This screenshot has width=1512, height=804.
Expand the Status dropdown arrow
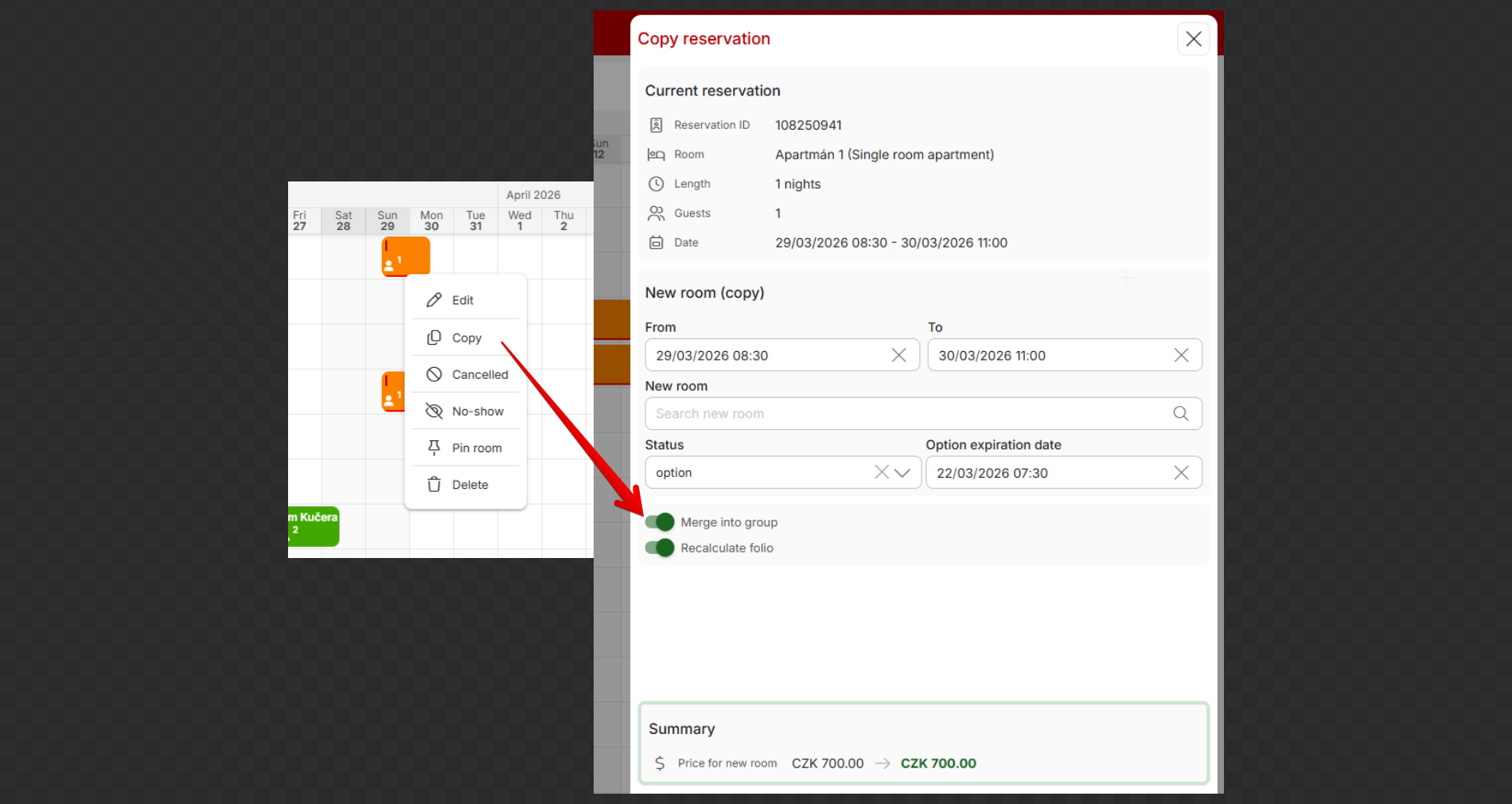point(902,473)
